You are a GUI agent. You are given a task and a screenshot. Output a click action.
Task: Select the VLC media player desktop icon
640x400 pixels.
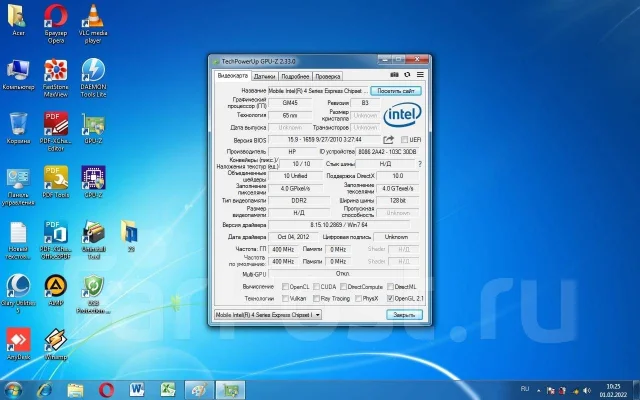click(93, 23)
